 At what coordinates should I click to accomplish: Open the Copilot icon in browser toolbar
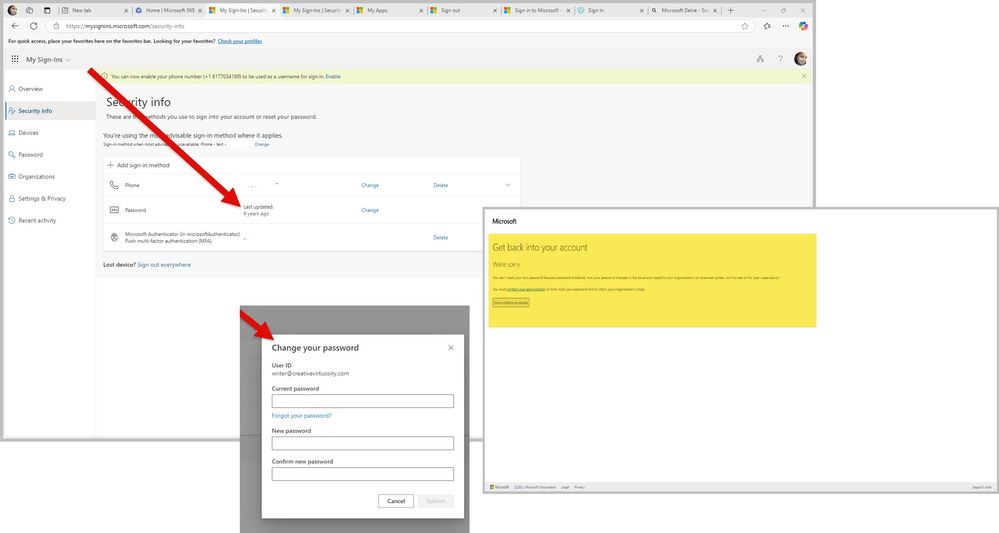pyautogui.click(x=803, y=26)
